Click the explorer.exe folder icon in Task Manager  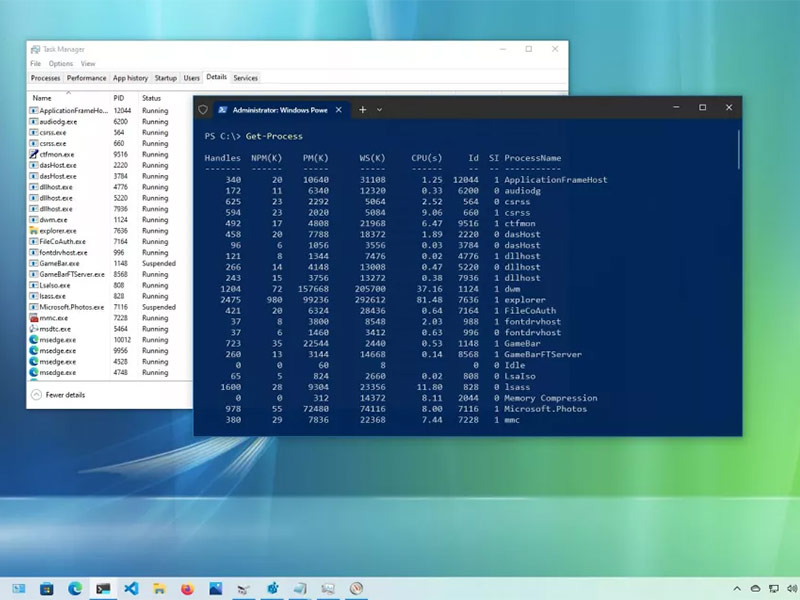tap(34, 231)
